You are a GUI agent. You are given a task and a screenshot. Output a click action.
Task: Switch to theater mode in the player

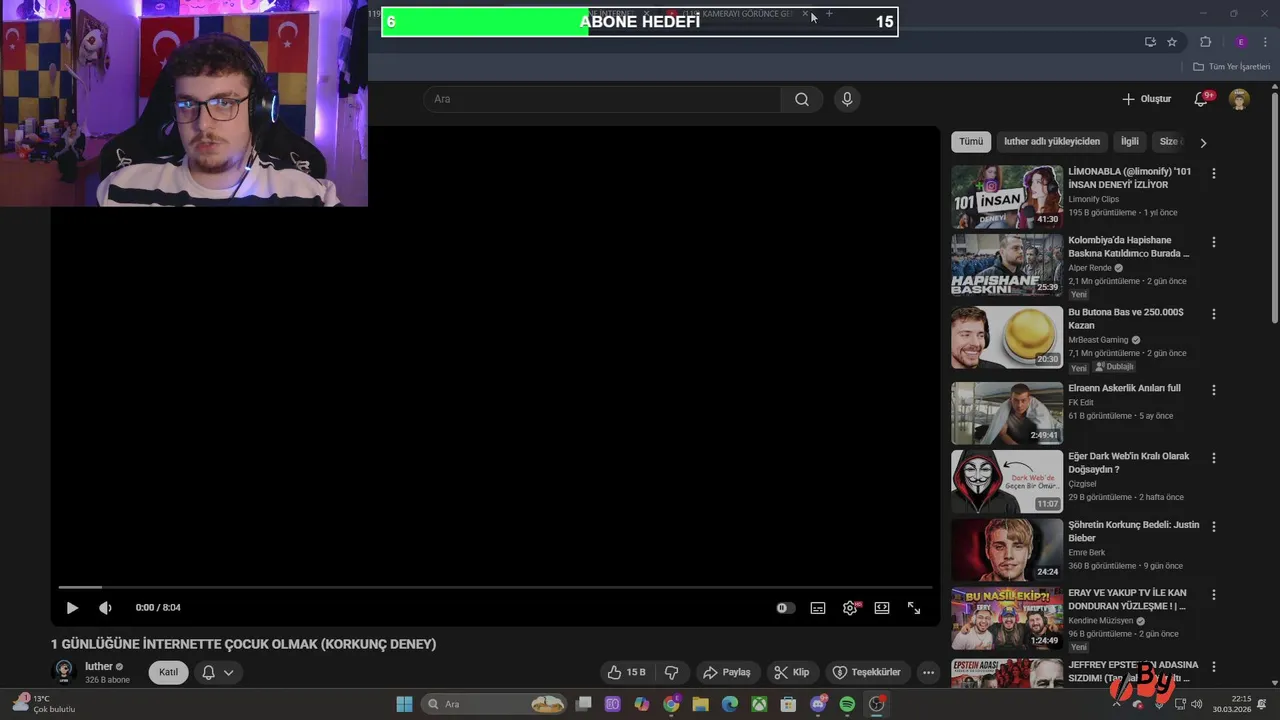[882, 608]
